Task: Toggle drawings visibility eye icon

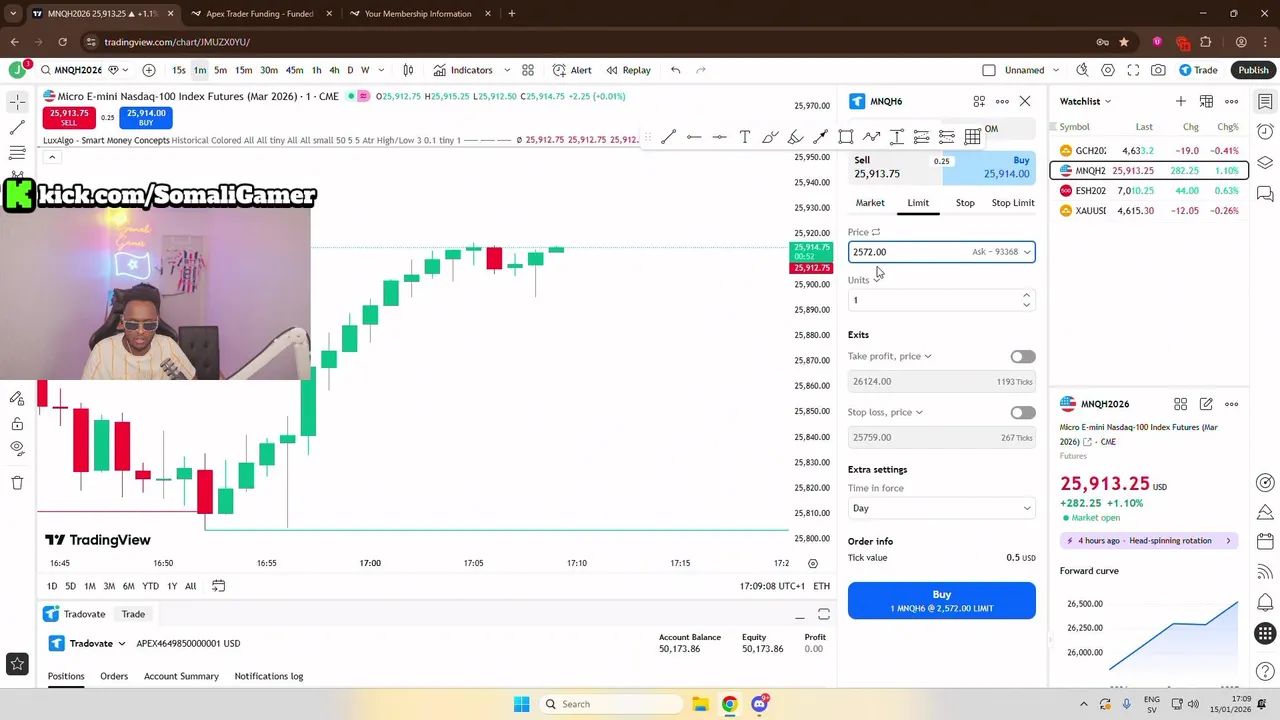Action: 17,448
